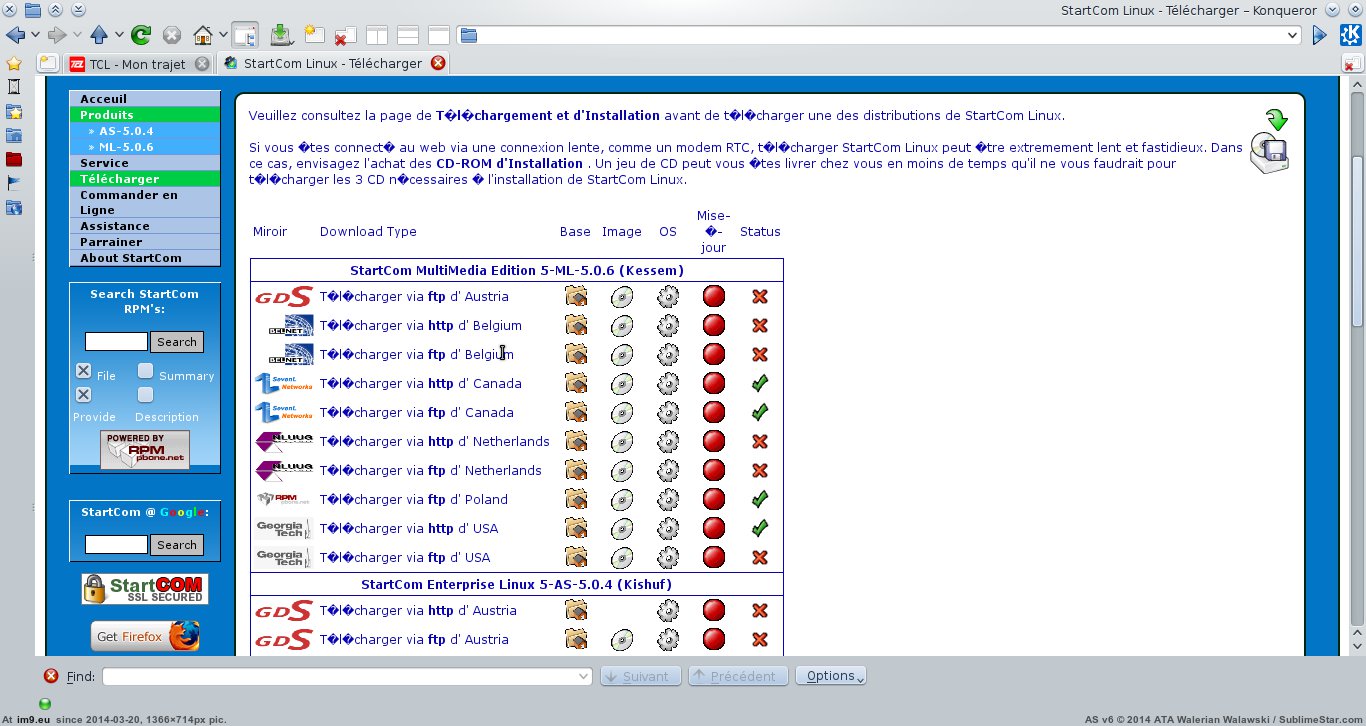Uncheck the File checkbox in RPM search
1366x726 pixels.
click(84, 371)
